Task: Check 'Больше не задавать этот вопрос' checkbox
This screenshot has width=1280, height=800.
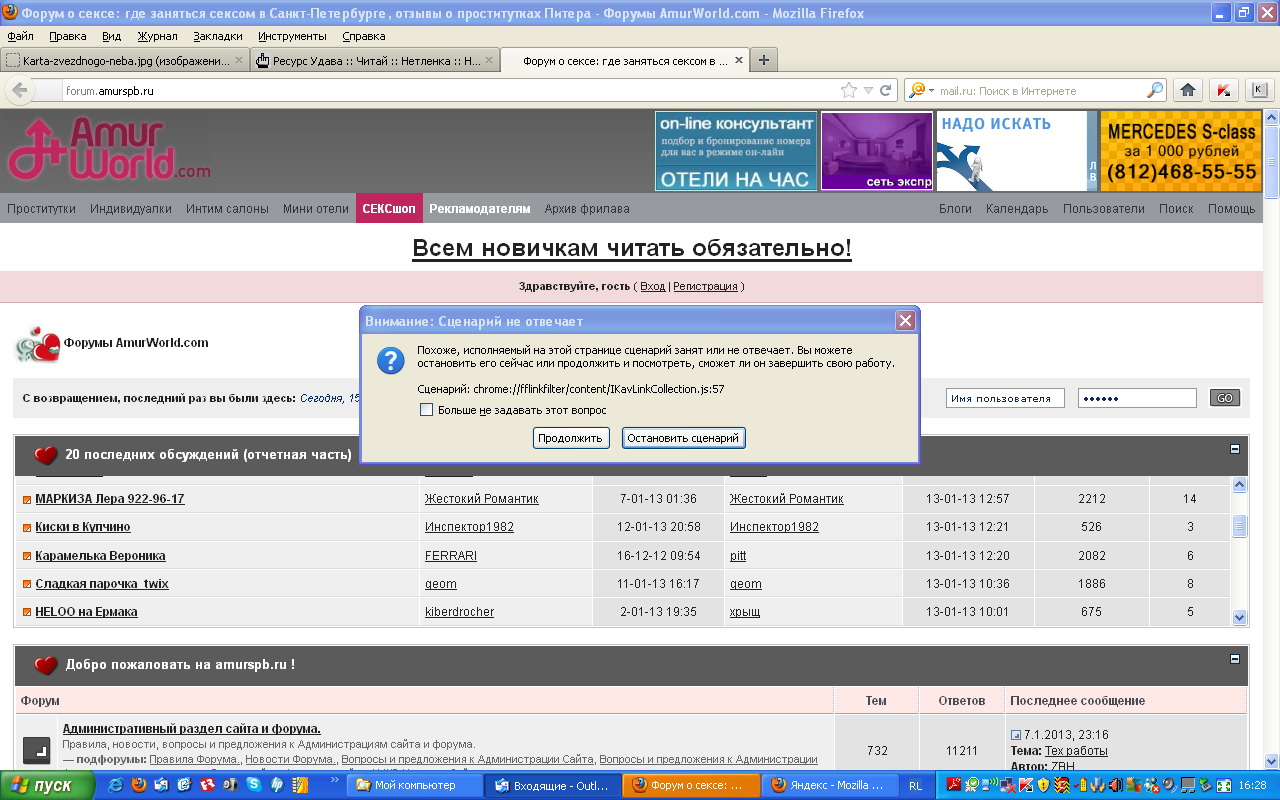Action: click(427, 410)
